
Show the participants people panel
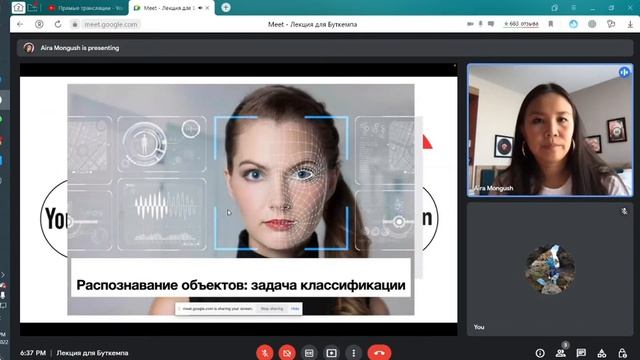[560, 353]
